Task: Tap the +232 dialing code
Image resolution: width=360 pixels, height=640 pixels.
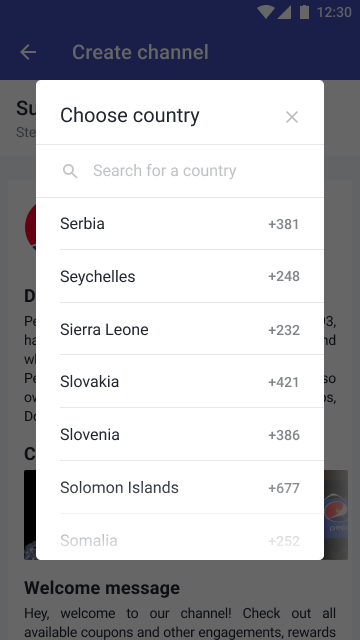Action: pyautogui.click(x=284, y=330)
